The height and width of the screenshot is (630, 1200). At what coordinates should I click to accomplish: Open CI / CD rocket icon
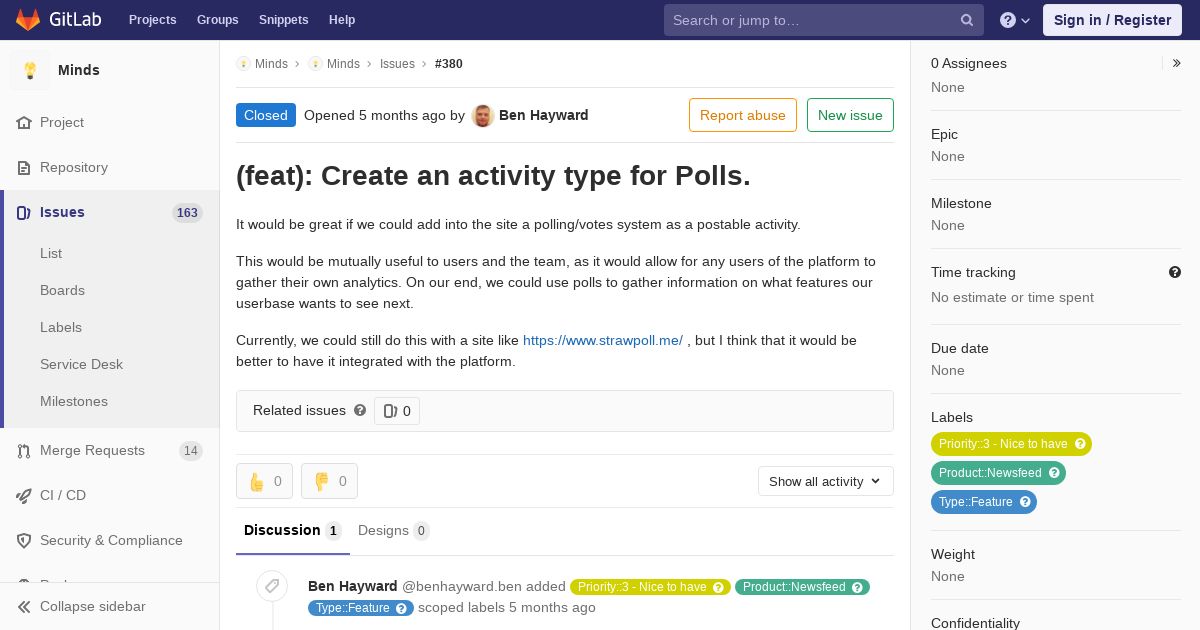point(24,496)
